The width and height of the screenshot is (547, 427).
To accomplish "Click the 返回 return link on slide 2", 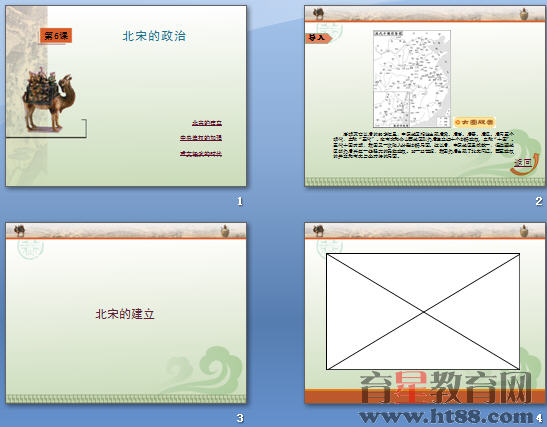I will pos(523,163).
